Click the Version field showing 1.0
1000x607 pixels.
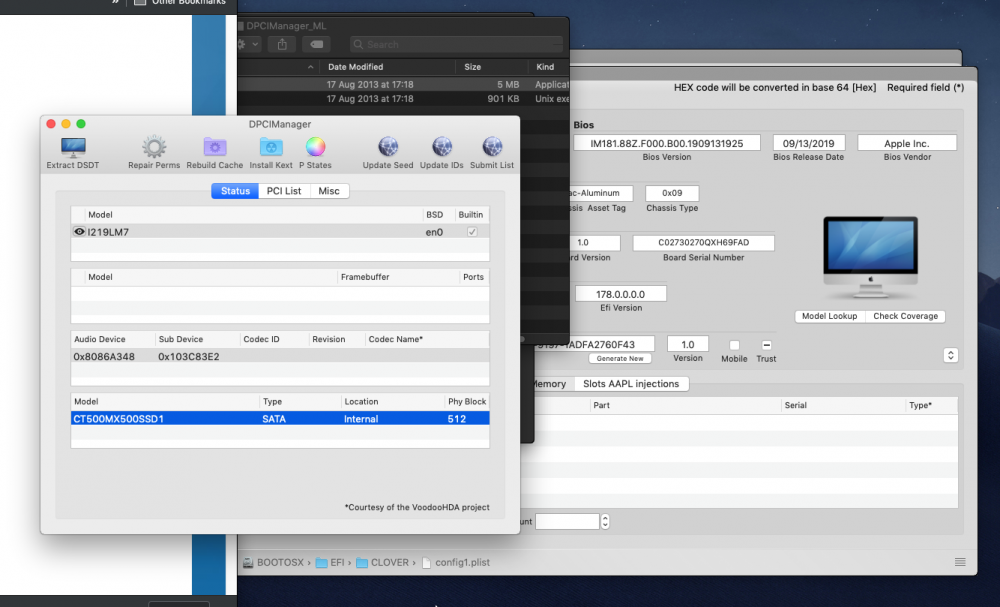(688, 344)
